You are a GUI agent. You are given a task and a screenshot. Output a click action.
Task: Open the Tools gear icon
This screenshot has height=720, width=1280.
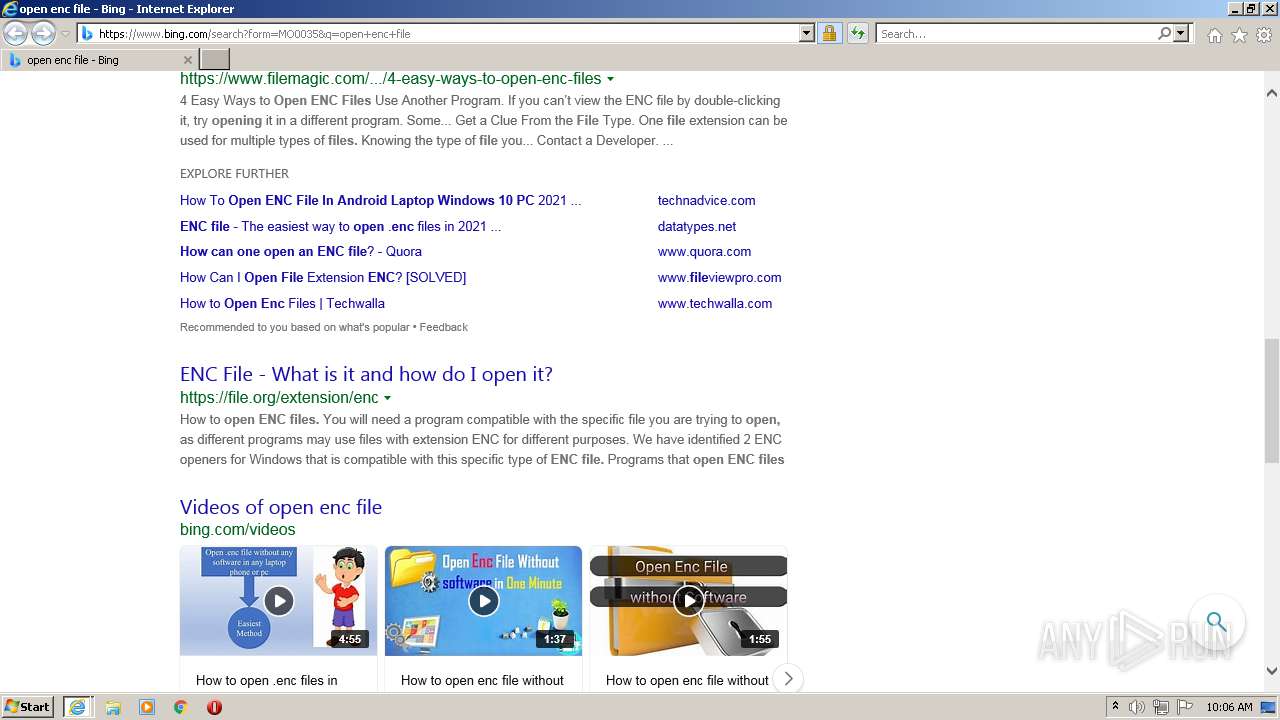click(1264, 35)
